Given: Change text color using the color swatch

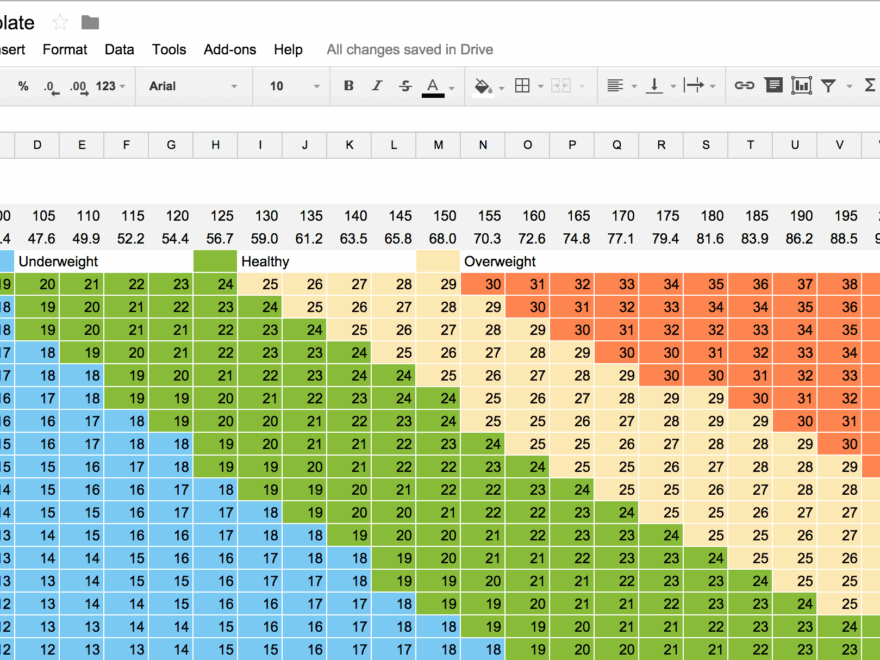Looking at the screenshot, I should (x=434, y=86).
